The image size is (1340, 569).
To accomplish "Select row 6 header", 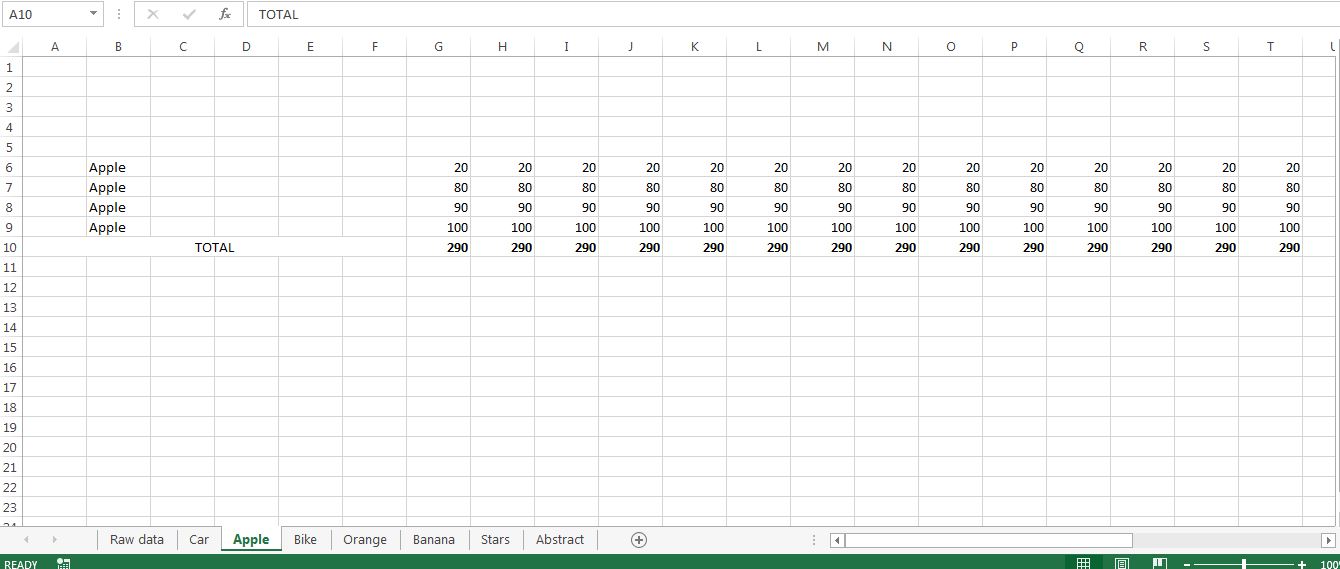I will point(11,167).
